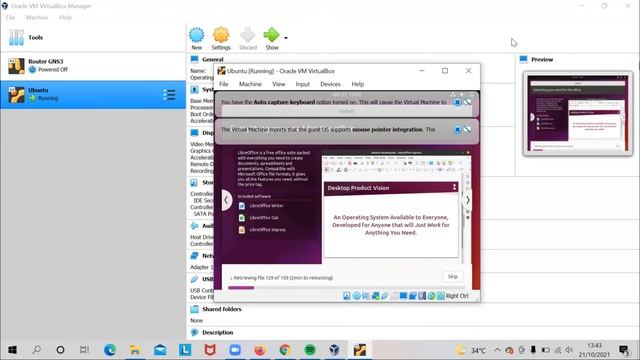Click the USB status icon in VM
This screenshot has width=640, height=360.
pyautogui.click(x=384, y=296)
